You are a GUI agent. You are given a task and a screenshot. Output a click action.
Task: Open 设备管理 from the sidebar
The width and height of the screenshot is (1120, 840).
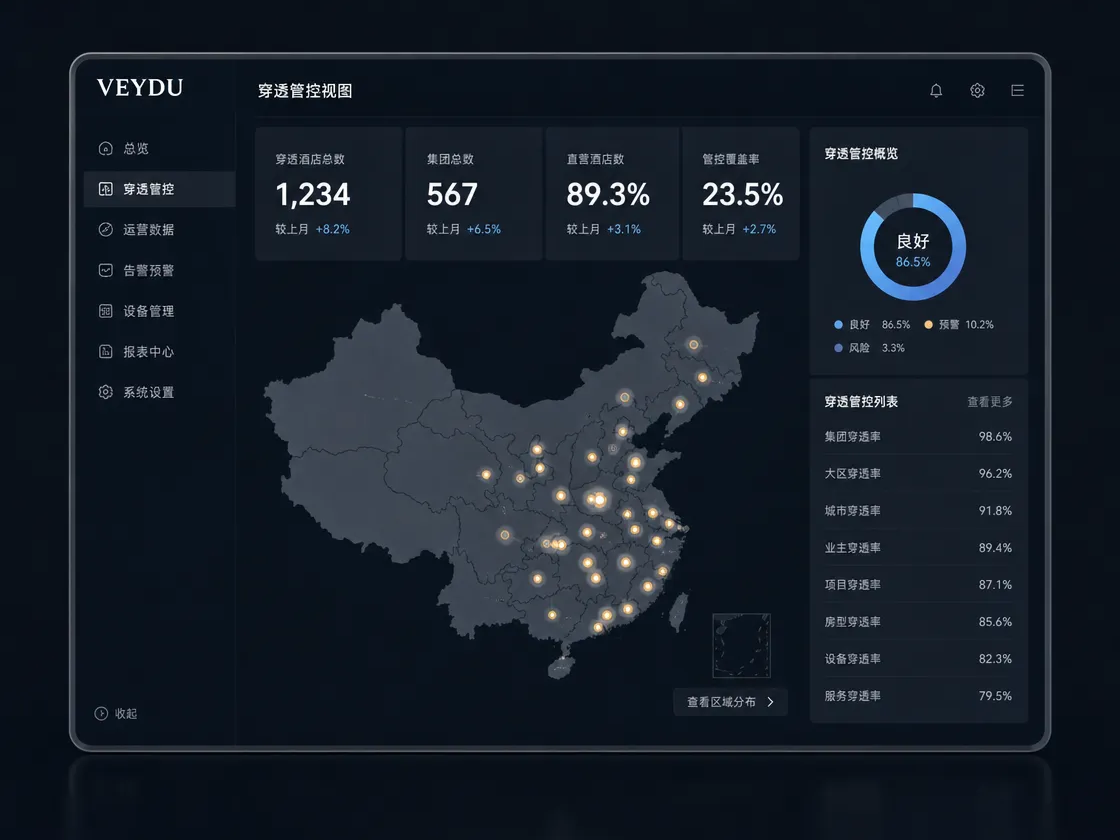pyautogui.click(x=159, y=311)
